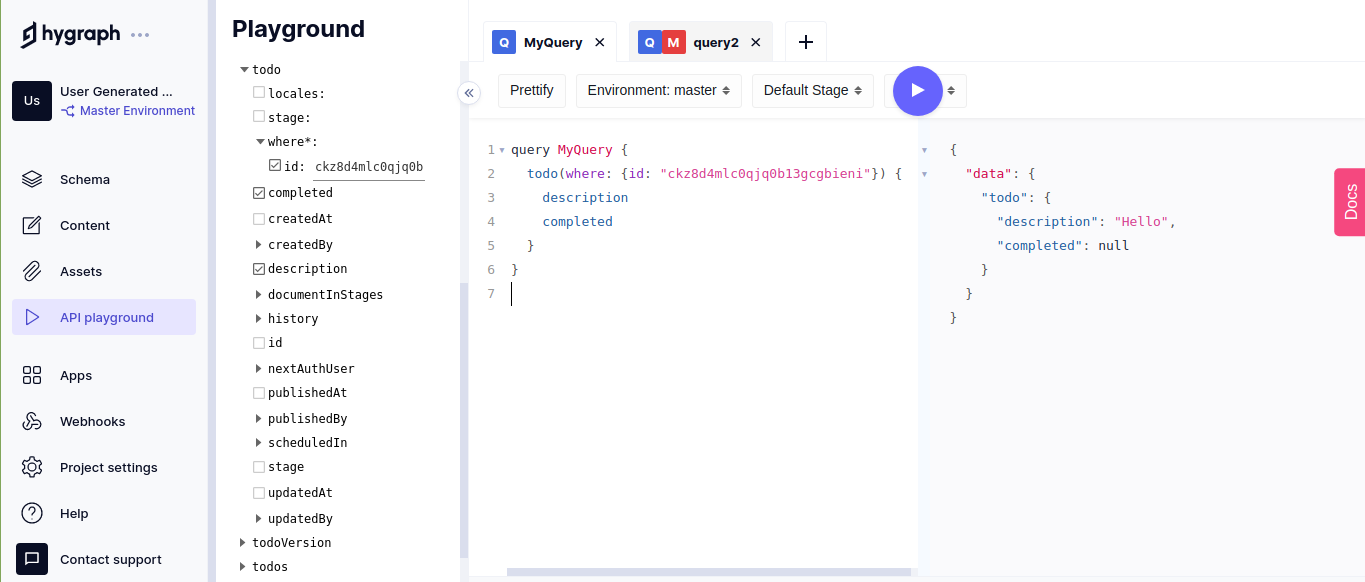
Task: Open the Content editor icon
Action: click(32, 226)
